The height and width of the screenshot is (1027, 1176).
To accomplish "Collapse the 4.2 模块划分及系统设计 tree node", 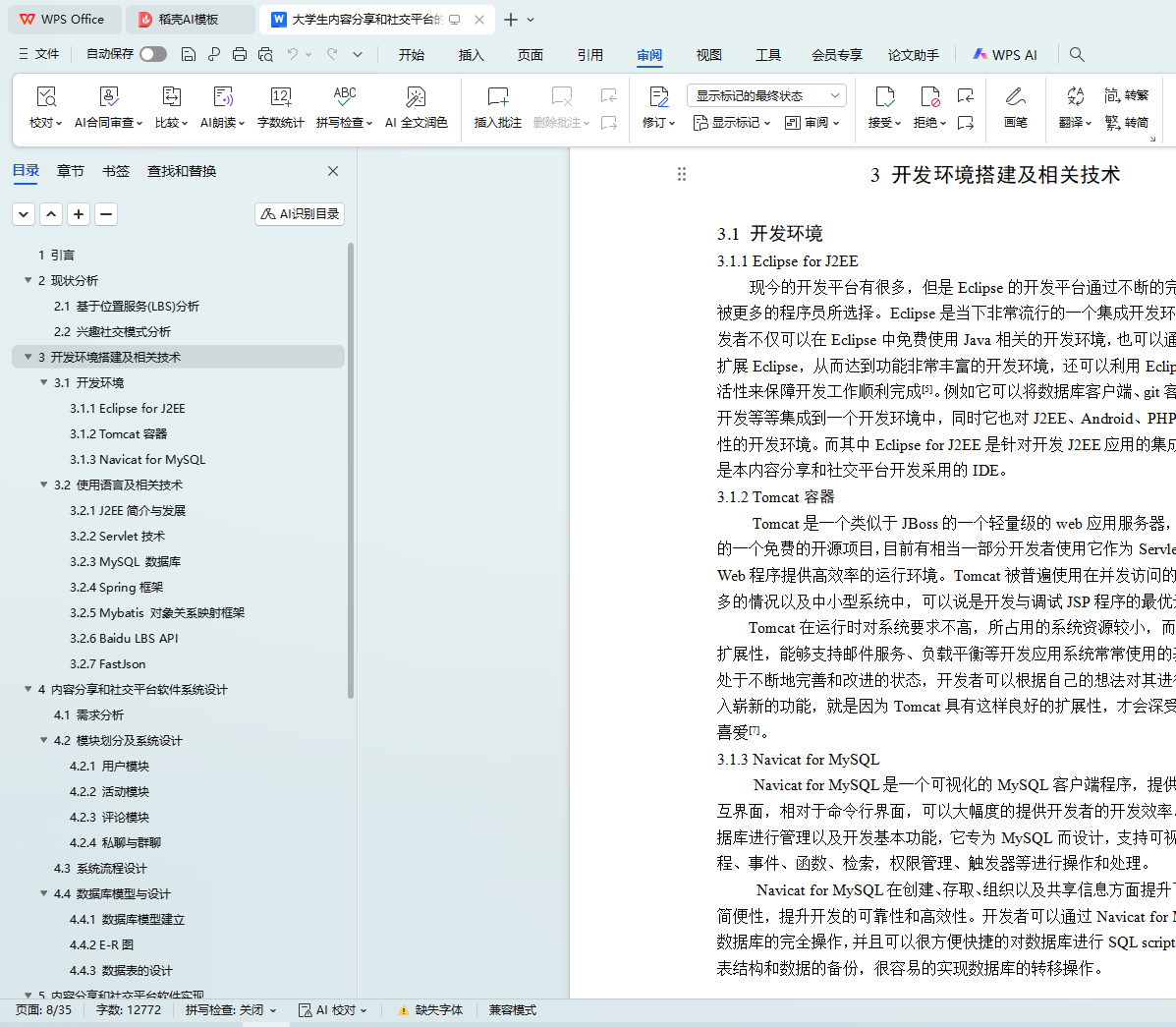I will [x=44, y=740].
